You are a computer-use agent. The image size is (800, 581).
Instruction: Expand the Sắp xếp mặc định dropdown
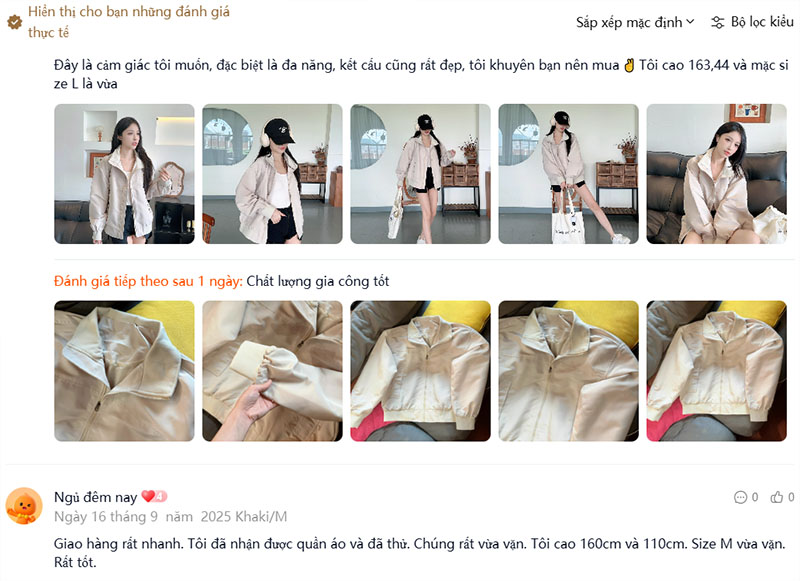coord(635,22)
